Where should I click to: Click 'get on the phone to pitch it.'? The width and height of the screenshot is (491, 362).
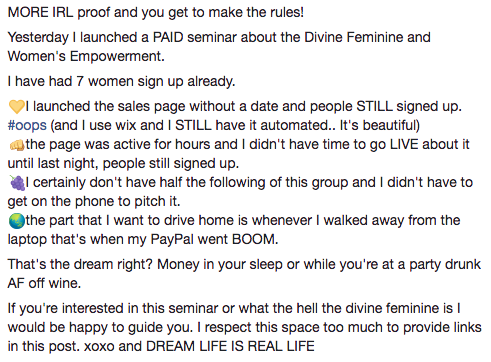coord(94,202)
